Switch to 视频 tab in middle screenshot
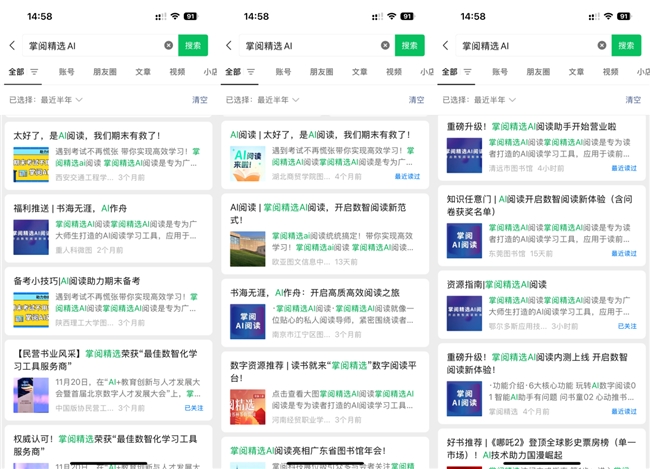This screenshot has width=650, height=469. (x=394, y=72)
